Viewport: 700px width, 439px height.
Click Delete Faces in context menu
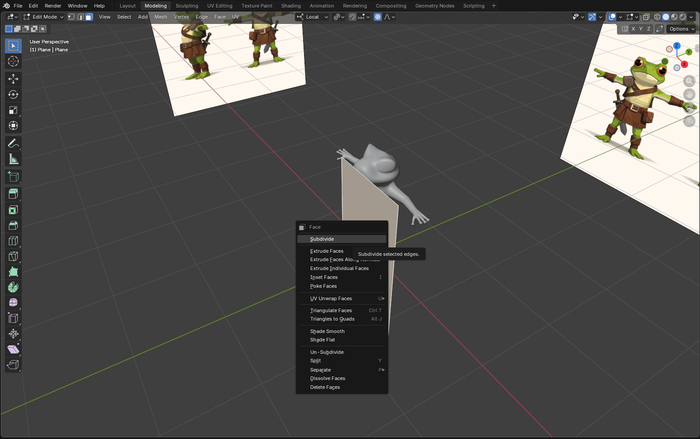pos(325,387)
